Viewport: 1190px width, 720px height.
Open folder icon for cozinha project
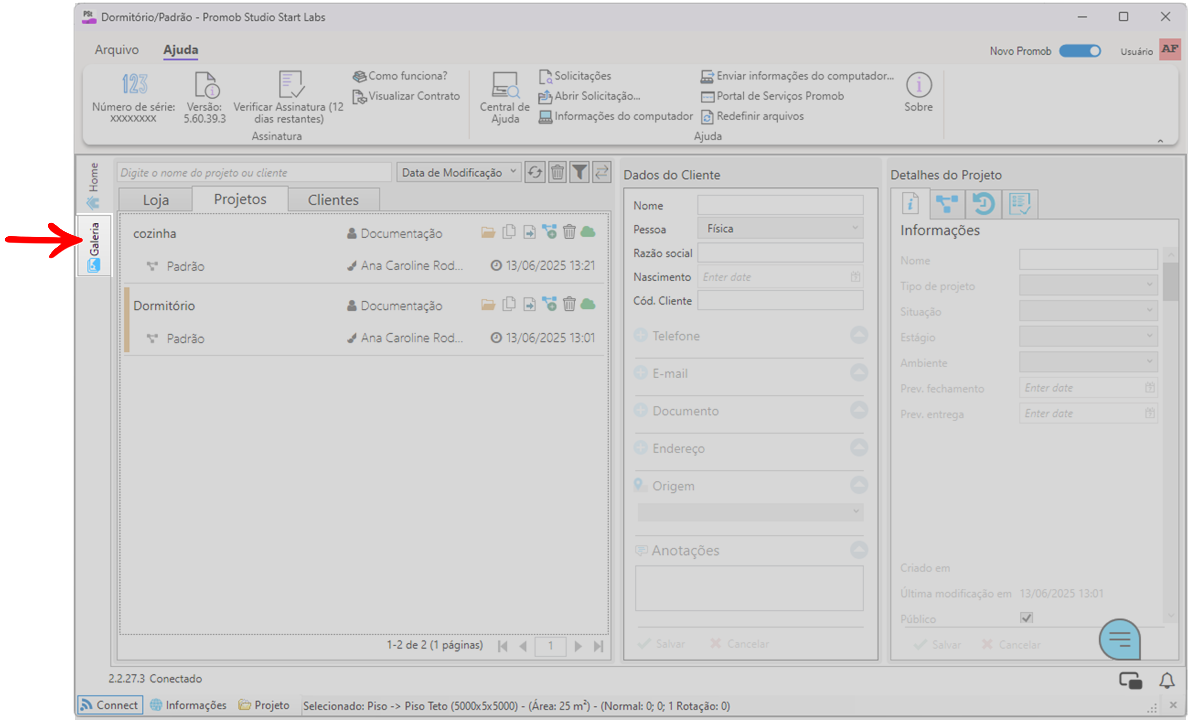pyautogui.click(x=488, y=232)
